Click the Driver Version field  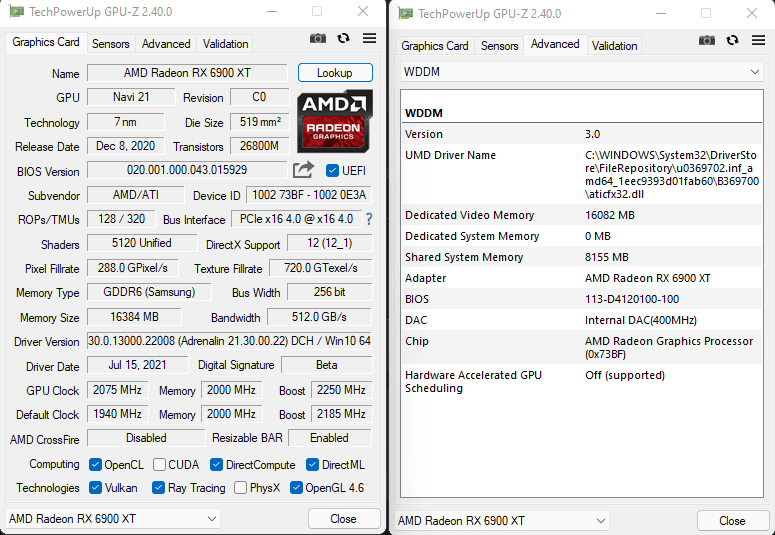click(229, 341)
